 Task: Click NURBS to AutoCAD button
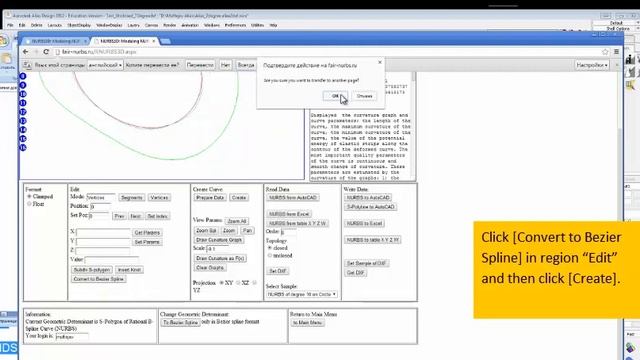click(x=368, y=198)
